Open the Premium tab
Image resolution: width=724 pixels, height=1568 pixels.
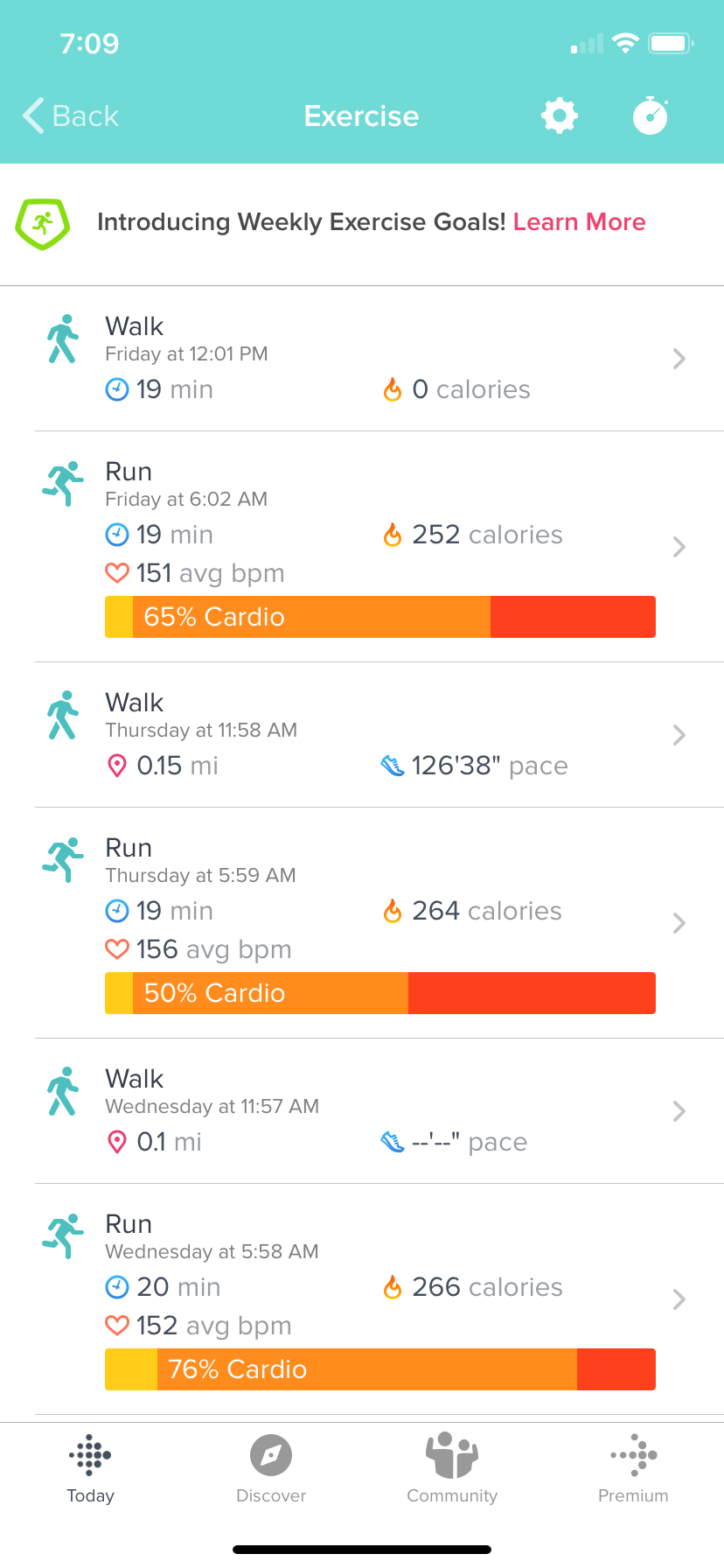(x=633, y=1469)
